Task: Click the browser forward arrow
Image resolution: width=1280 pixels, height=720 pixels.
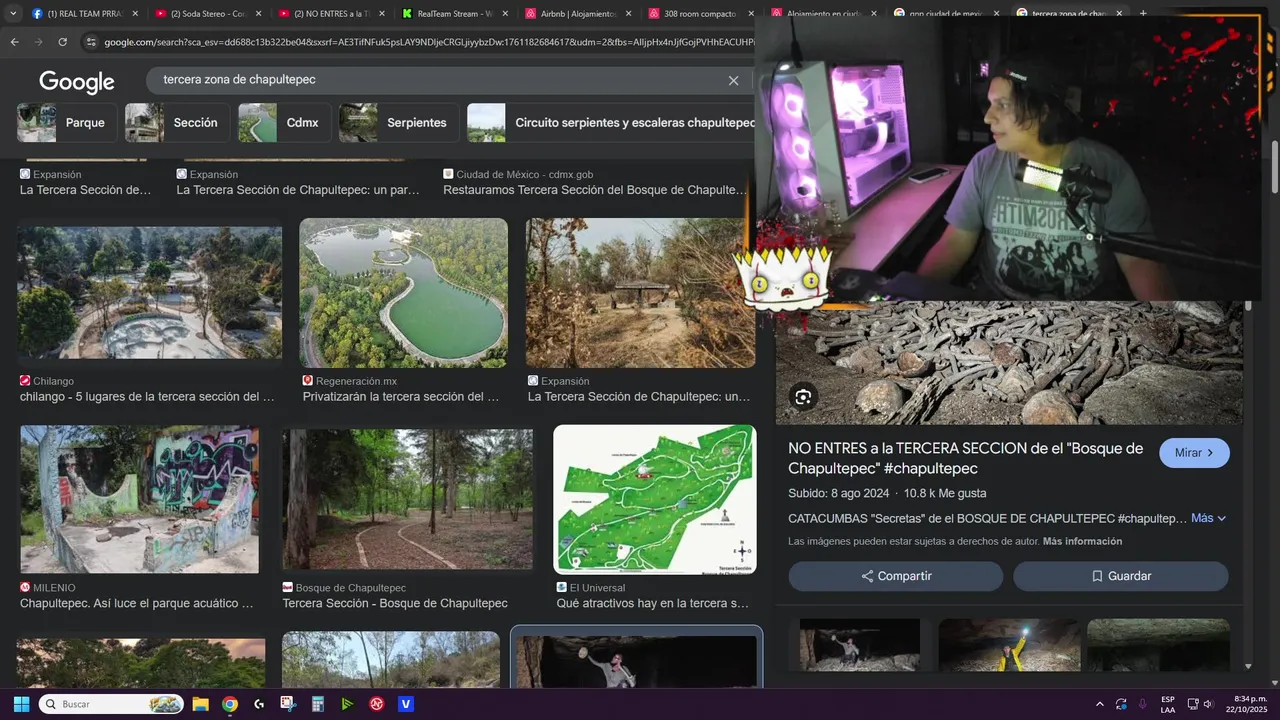Action: [38, 42]
